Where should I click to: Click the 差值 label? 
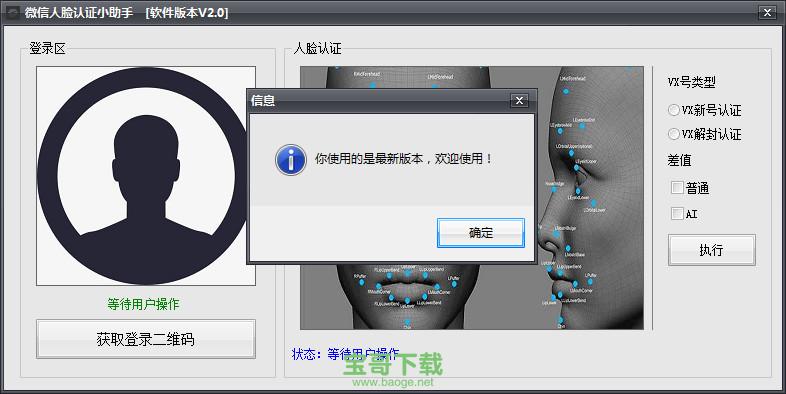click(679, 160)
